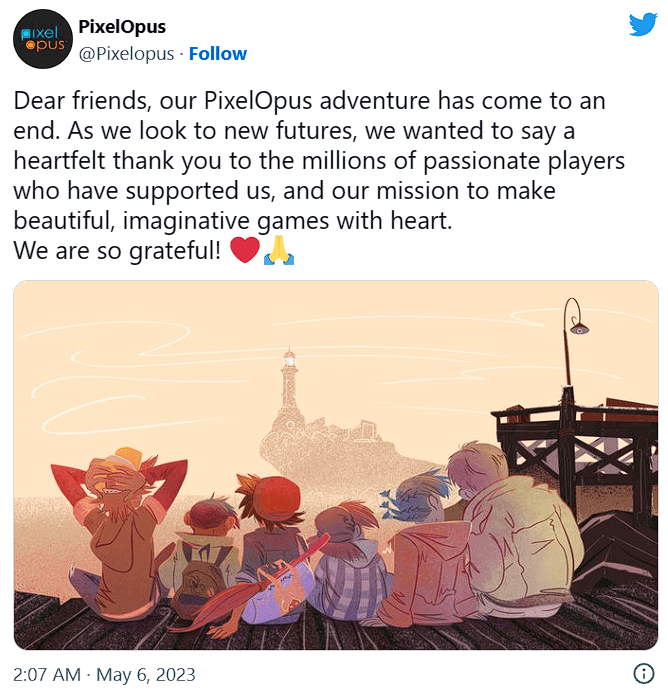The height and width of the screenshot is (692, 668).
Task: Click 'We are so grateful!' line
Action: coord(117,251)
